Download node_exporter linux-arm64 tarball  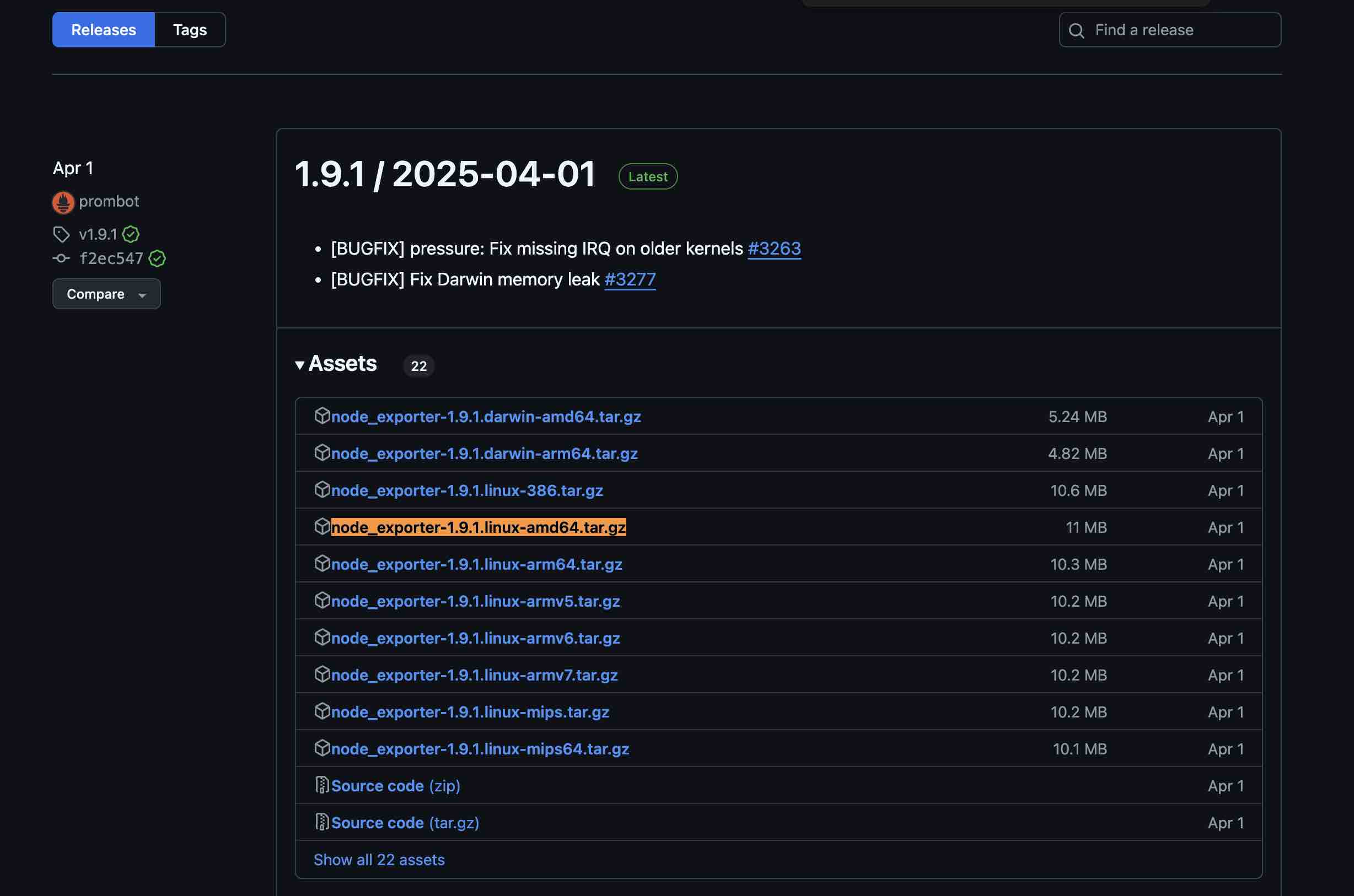[476, 564]
